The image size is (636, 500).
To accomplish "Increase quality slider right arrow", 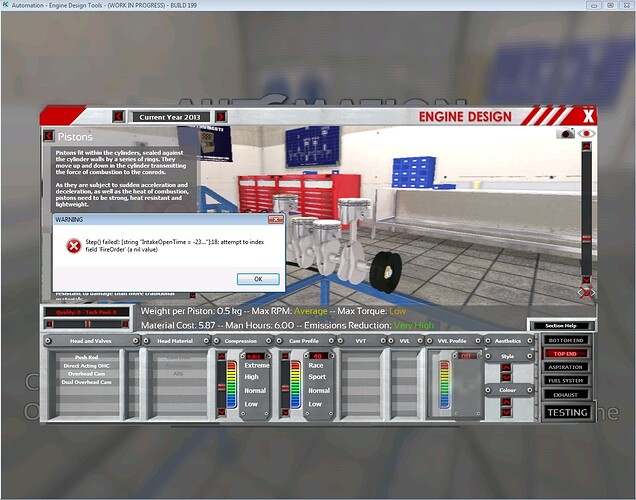I will coord(125,324).
